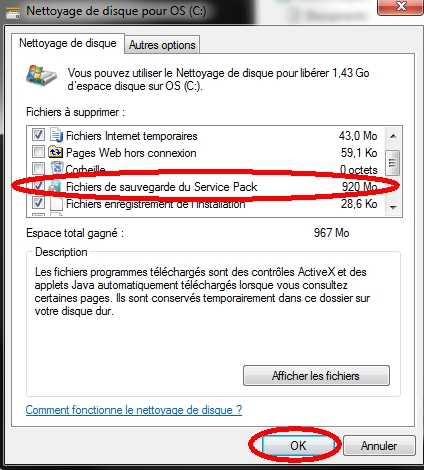Click the offline Web pages sync icon
Viewport: 424px width, 470px height.
(x=55, y=152)
